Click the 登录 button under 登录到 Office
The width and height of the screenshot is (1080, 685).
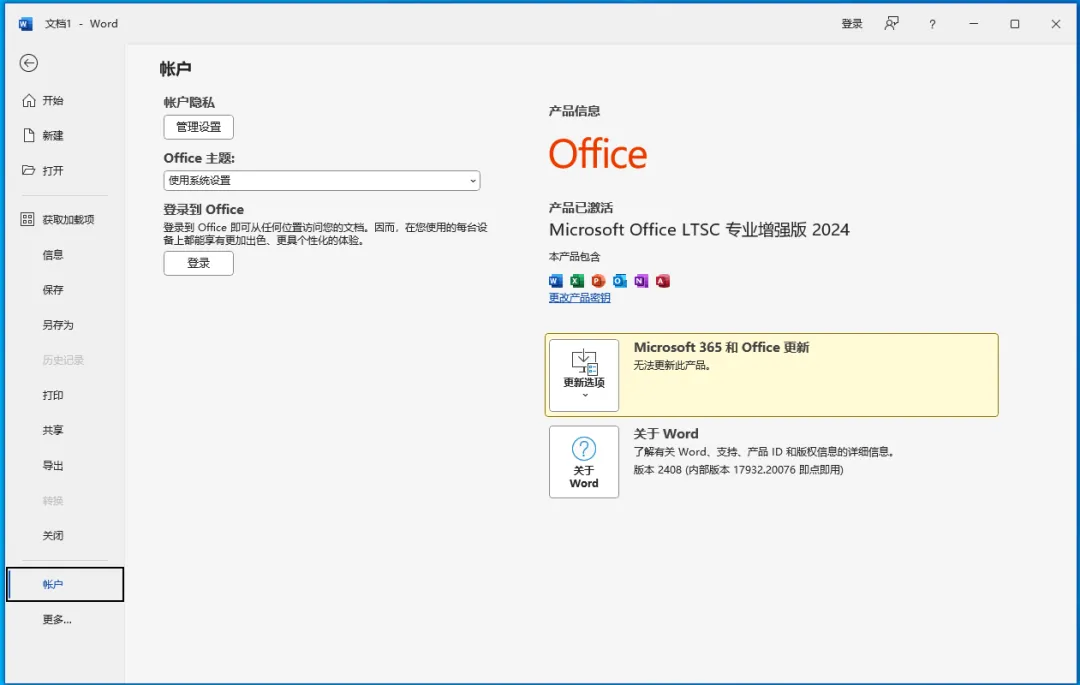click(x=198, y=263)
